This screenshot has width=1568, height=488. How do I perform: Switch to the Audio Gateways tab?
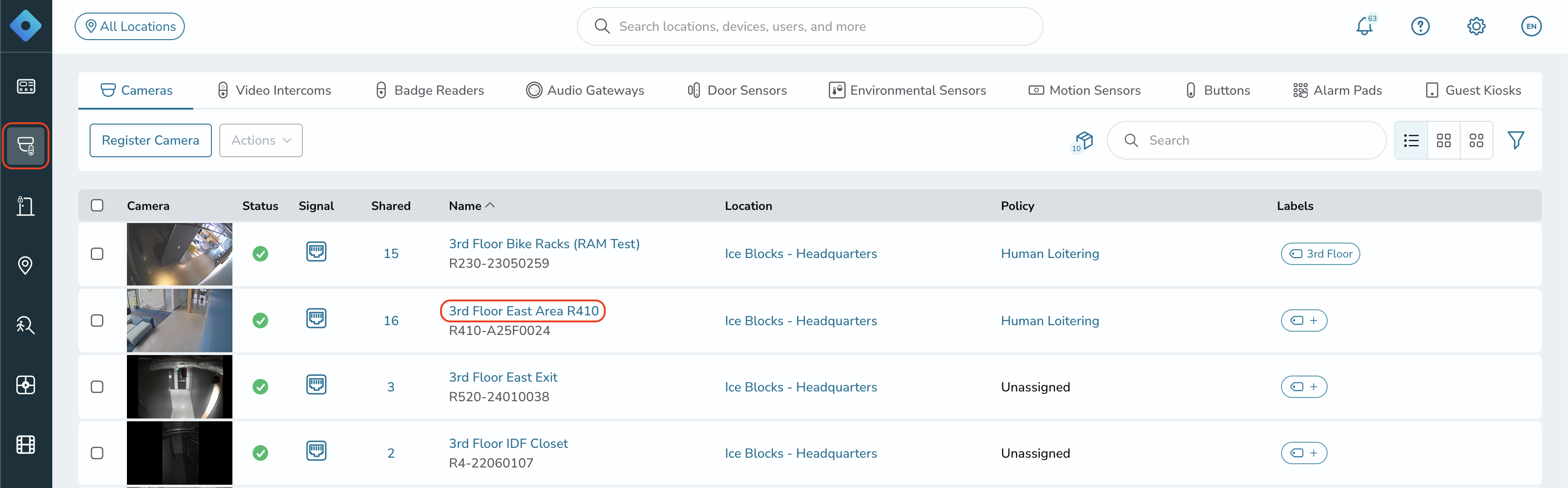[585, 90]
